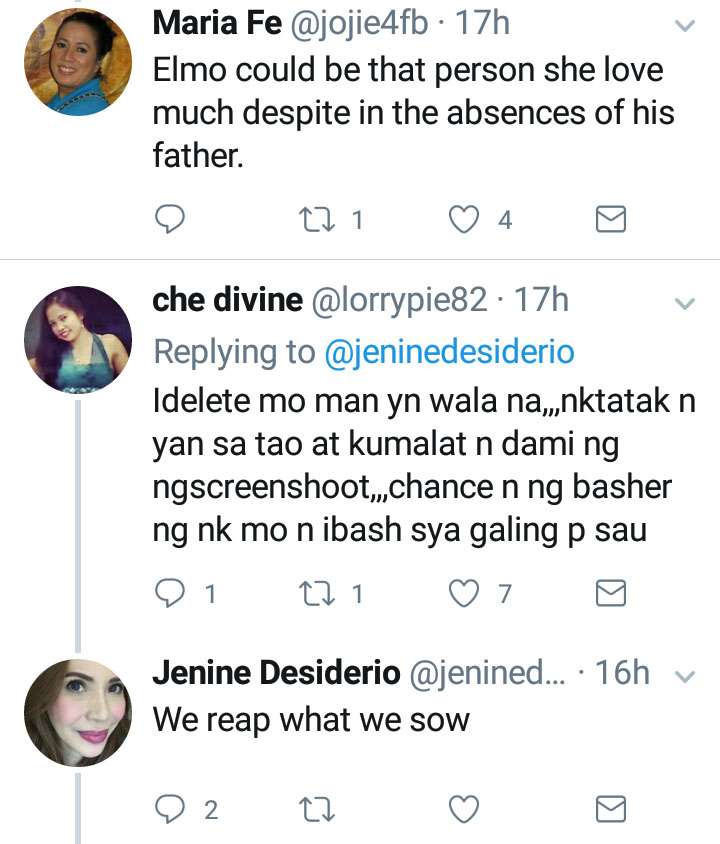Screen dimensions: 720x844
Task: Reply to che divine's tweet
Action: [172, 594]
